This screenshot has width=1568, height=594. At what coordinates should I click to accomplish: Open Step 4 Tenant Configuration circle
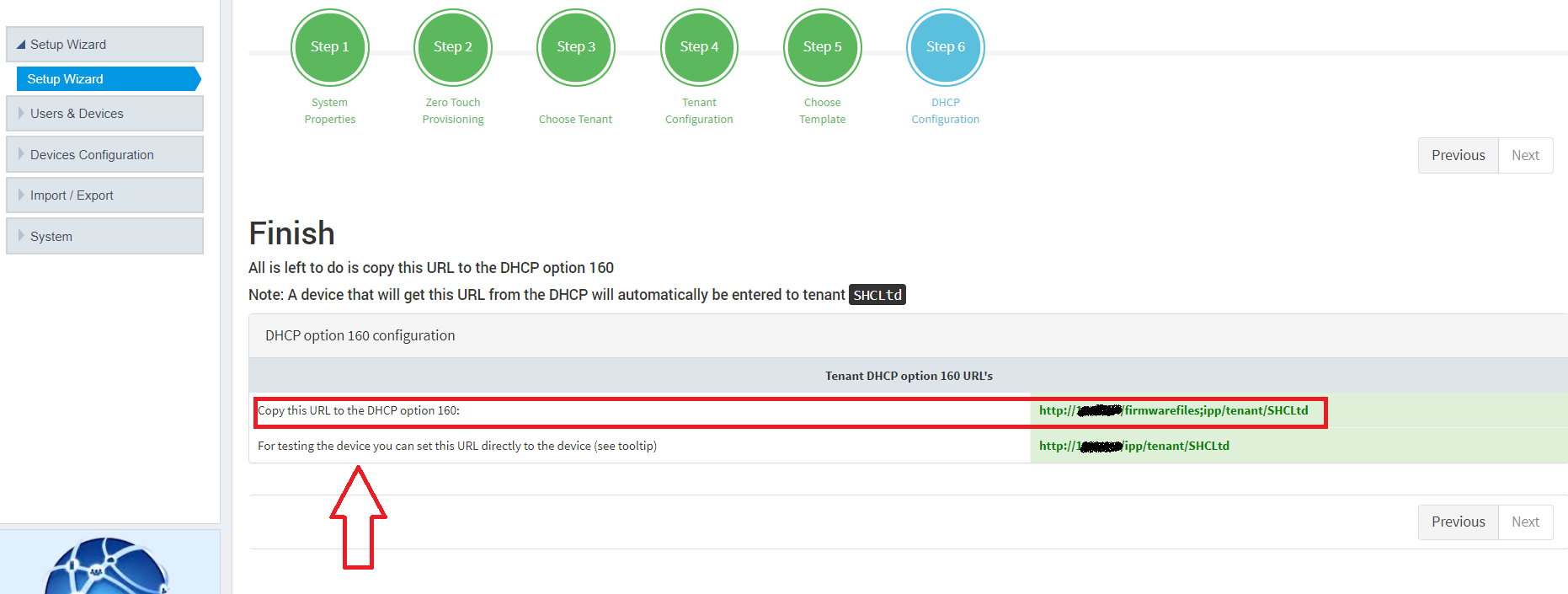(x=699, y=47)
